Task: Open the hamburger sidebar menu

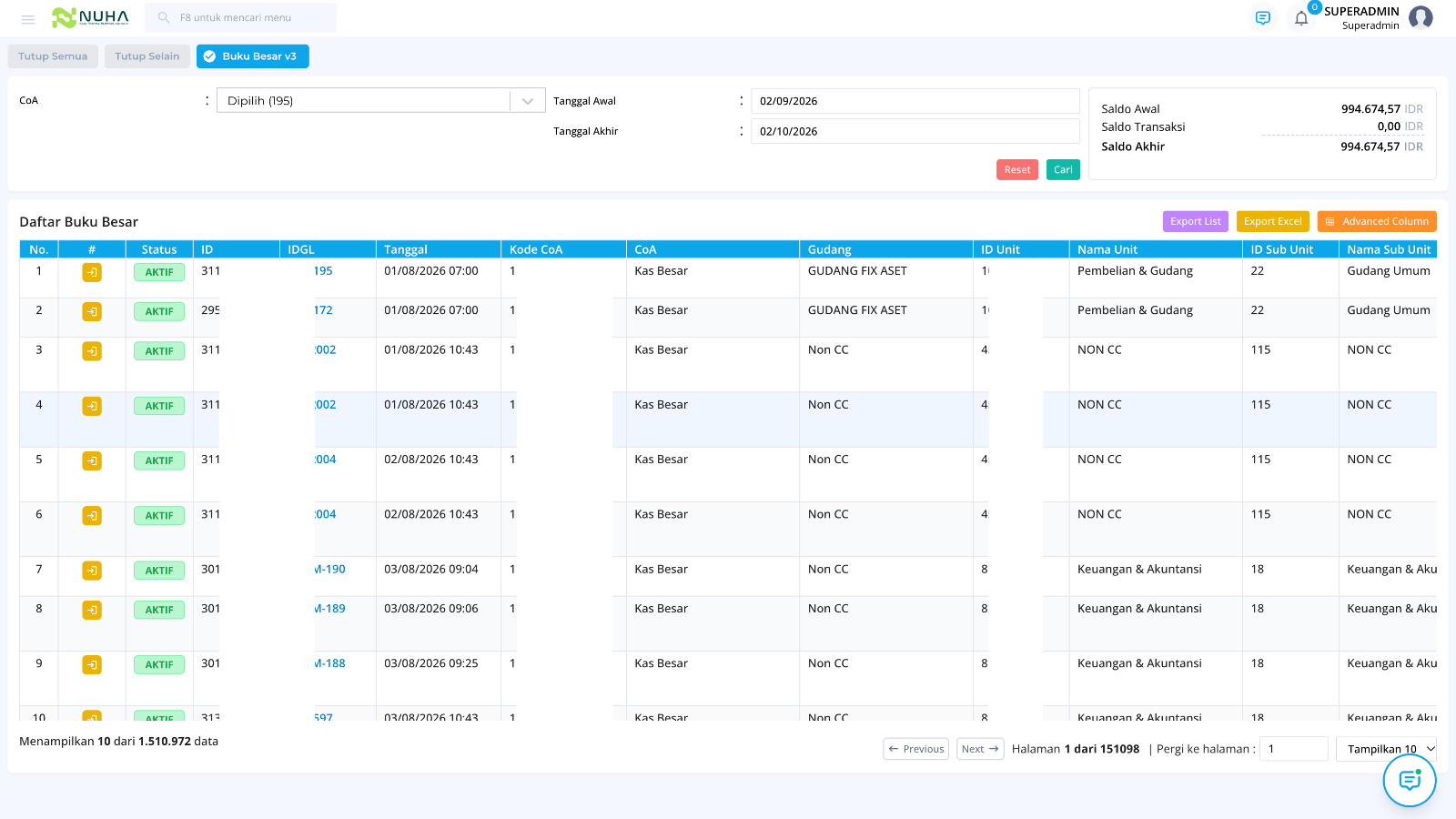Action: [x=28, y=19]
